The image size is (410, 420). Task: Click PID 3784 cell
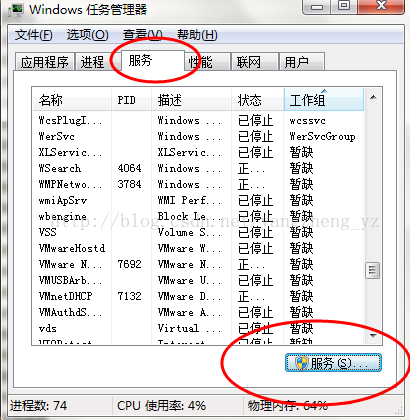[129, 184]
